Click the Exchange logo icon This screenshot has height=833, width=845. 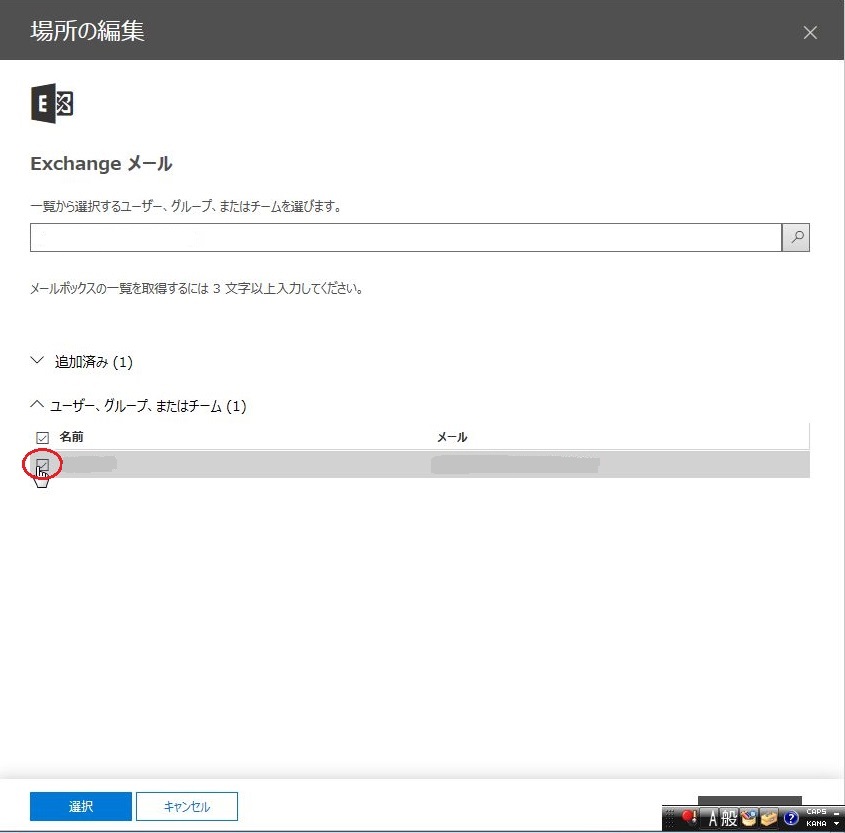[x=52, y=104]
